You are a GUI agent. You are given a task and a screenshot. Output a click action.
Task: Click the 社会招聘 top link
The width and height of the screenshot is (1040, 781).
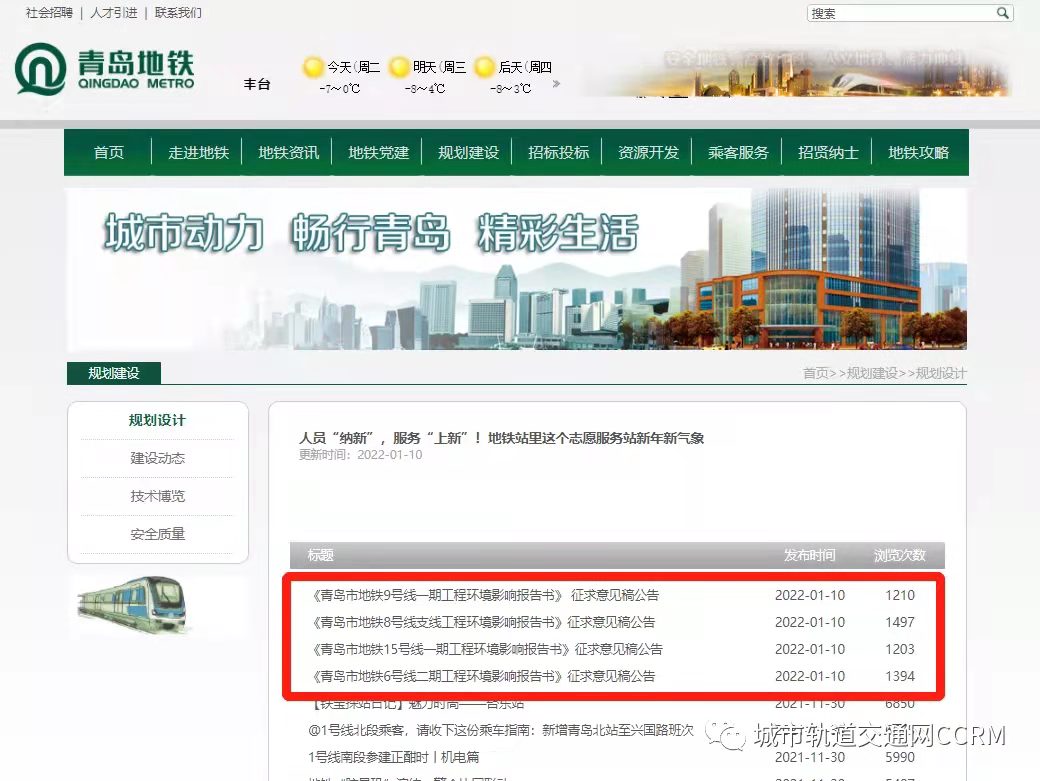coord(49,13)
